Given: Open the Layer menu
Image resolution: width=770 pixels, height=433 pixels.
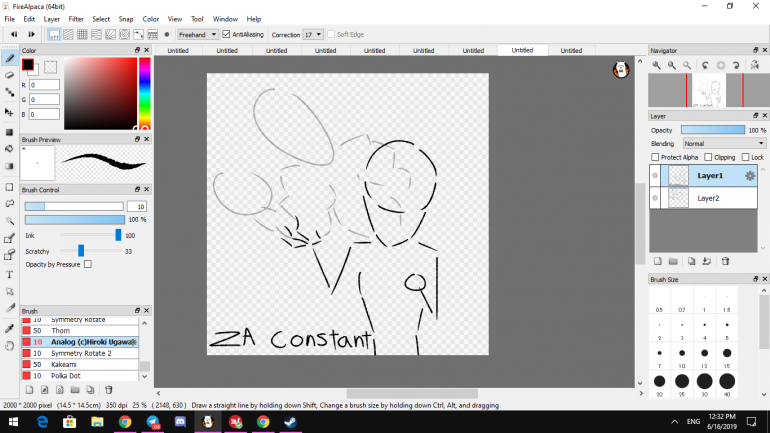Looking at the screenshot, I should click(x=52, y=19).
